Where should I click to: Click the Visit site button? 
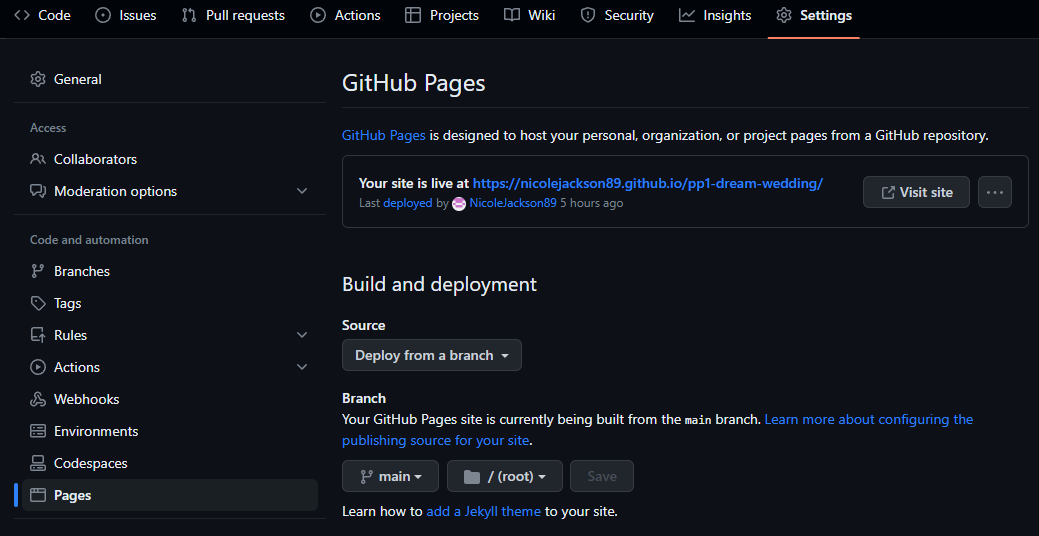916,192
